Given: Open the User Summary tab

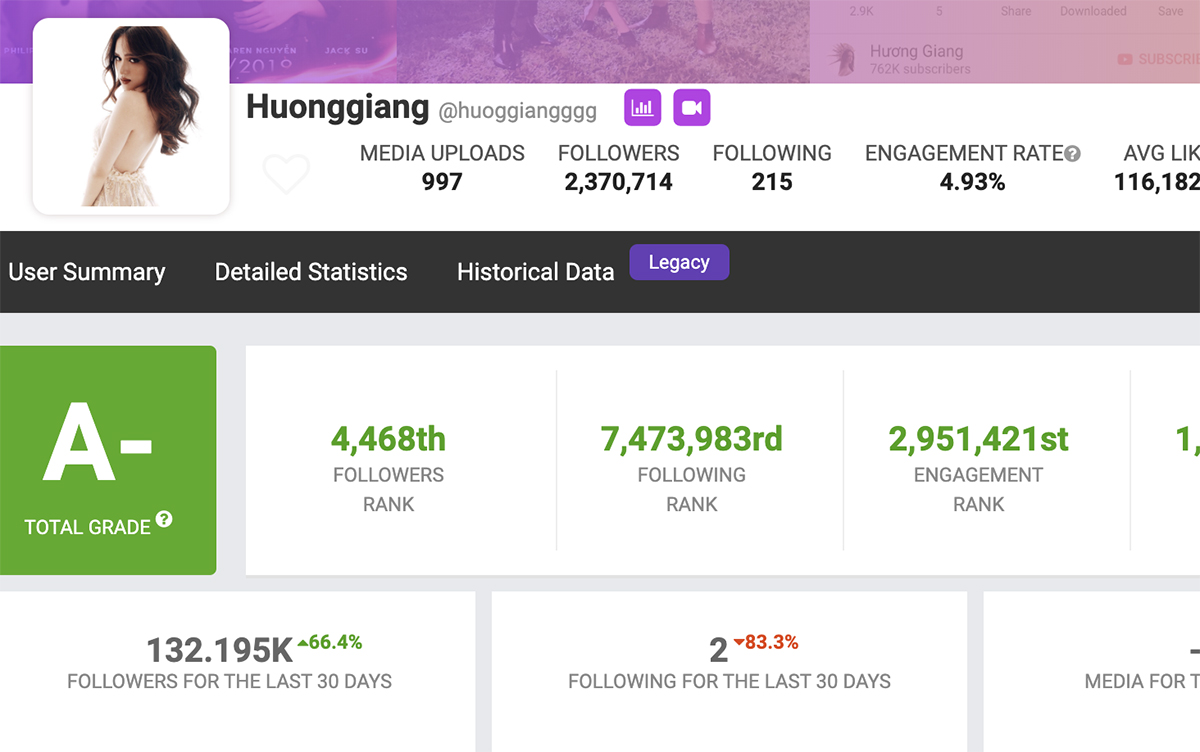Looking at the screenshot, I should (86, 272).
